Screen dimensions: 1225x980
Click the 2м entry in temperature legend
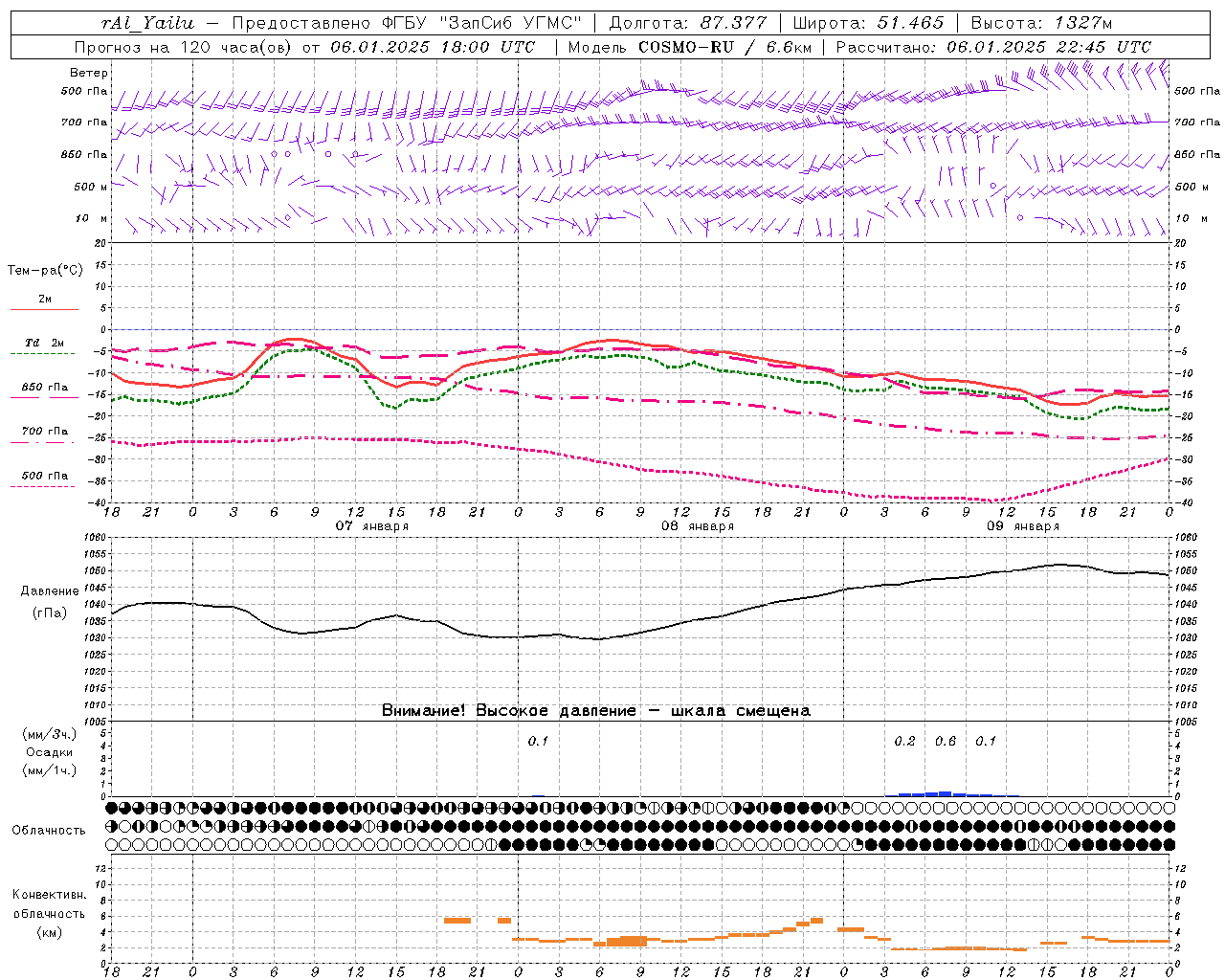[x=45, y=299]
